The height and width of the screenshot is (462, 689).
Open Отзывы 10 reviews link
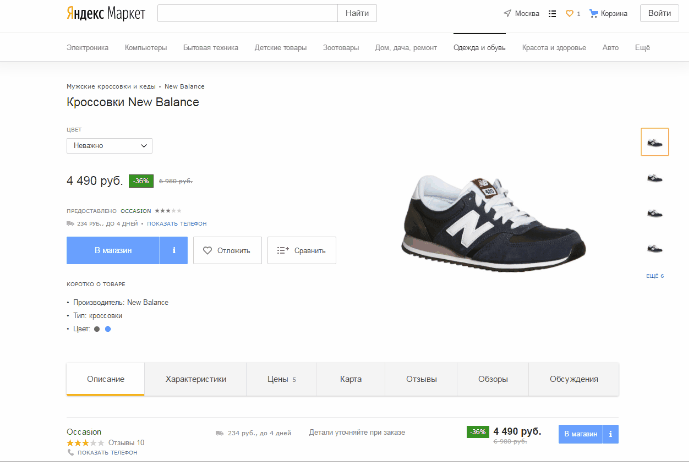pyautogui.click(x=126, y=443)
